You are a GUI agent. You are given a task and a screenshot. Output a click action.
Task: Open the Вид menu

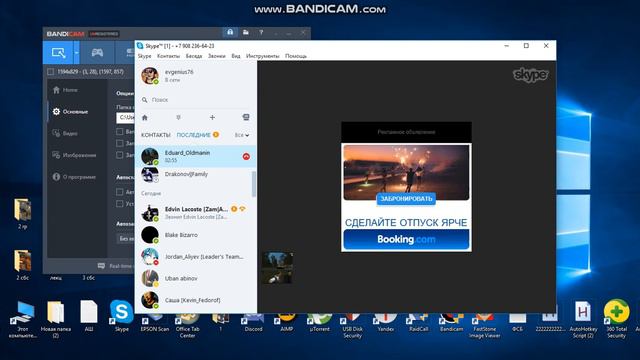click(x=236, y=56)
